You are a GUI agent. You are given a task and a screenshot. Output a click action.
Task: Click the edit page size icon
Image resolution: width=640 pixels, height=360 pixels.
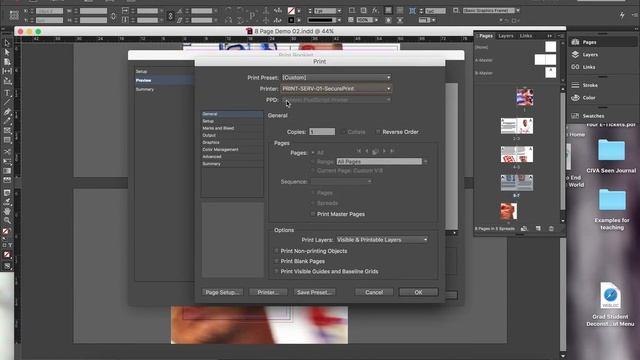(x=524, y=229)
